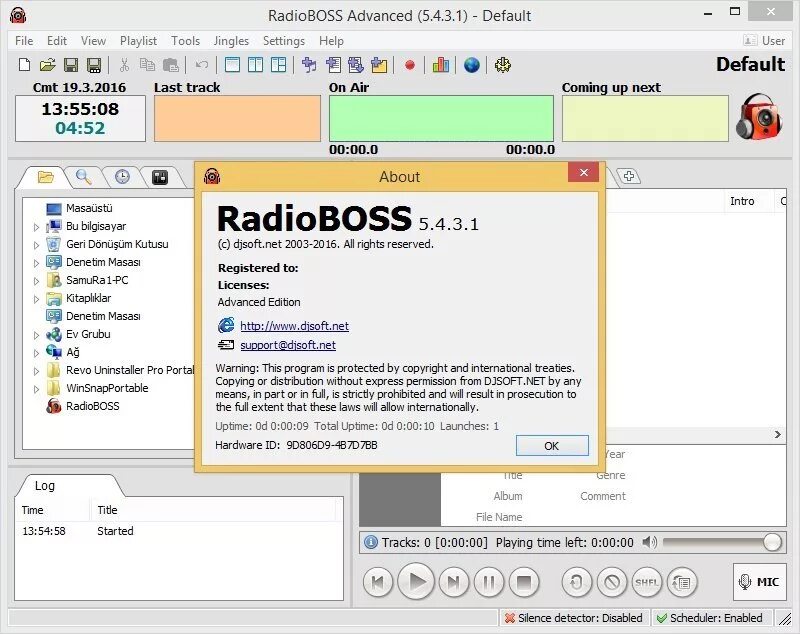
Task: Add a new playlist tab with plus
Action: 629,176
